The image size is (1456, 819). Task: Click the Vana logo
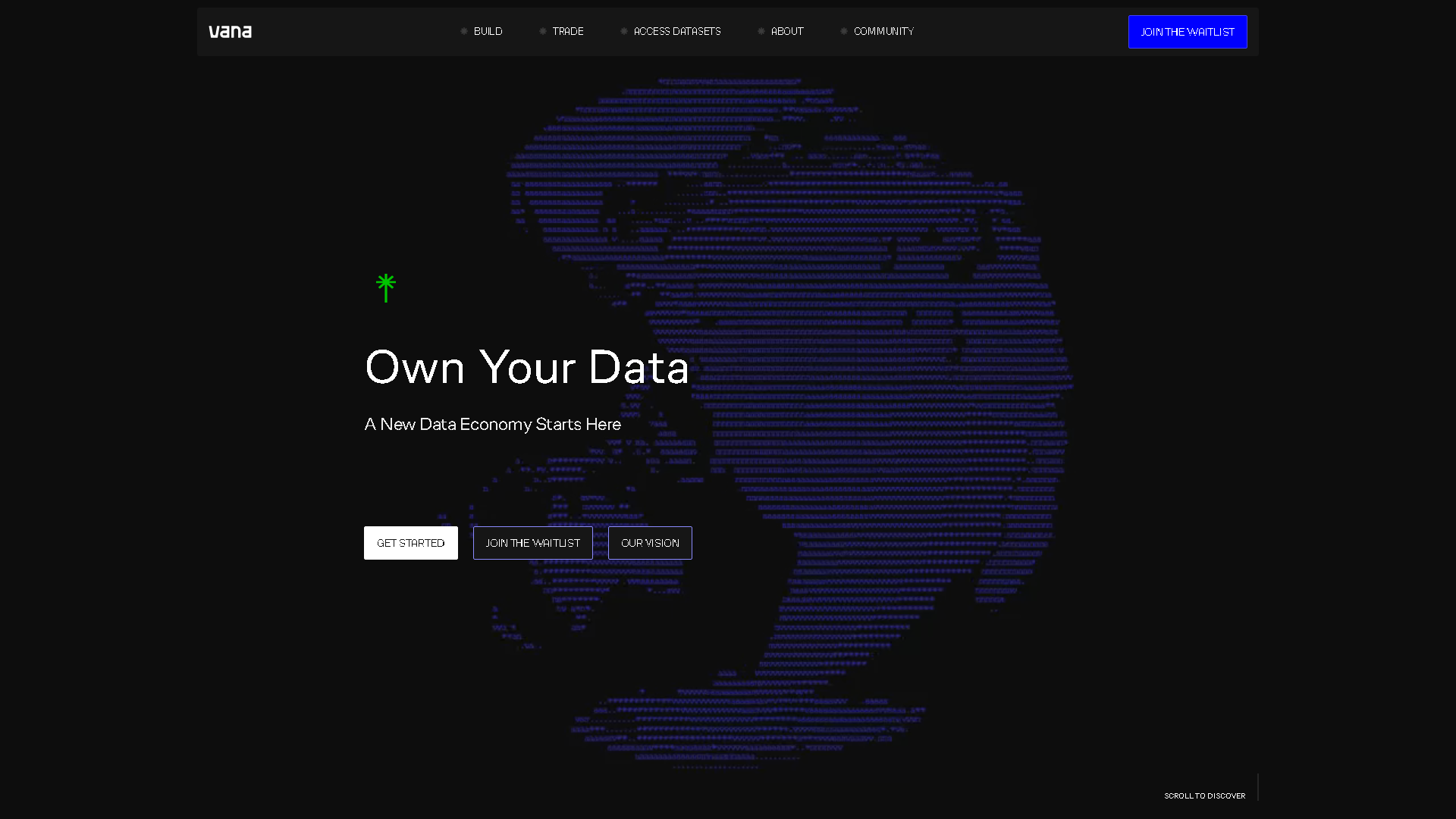tap(231, 31)
